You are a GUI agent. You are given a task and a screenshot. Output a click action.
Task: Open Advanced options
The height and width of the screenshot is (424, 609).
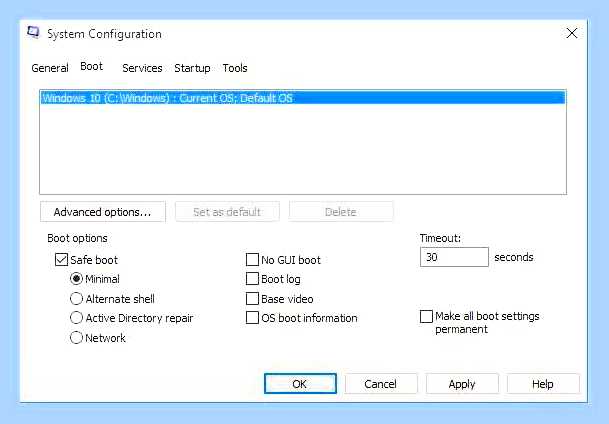103,212
